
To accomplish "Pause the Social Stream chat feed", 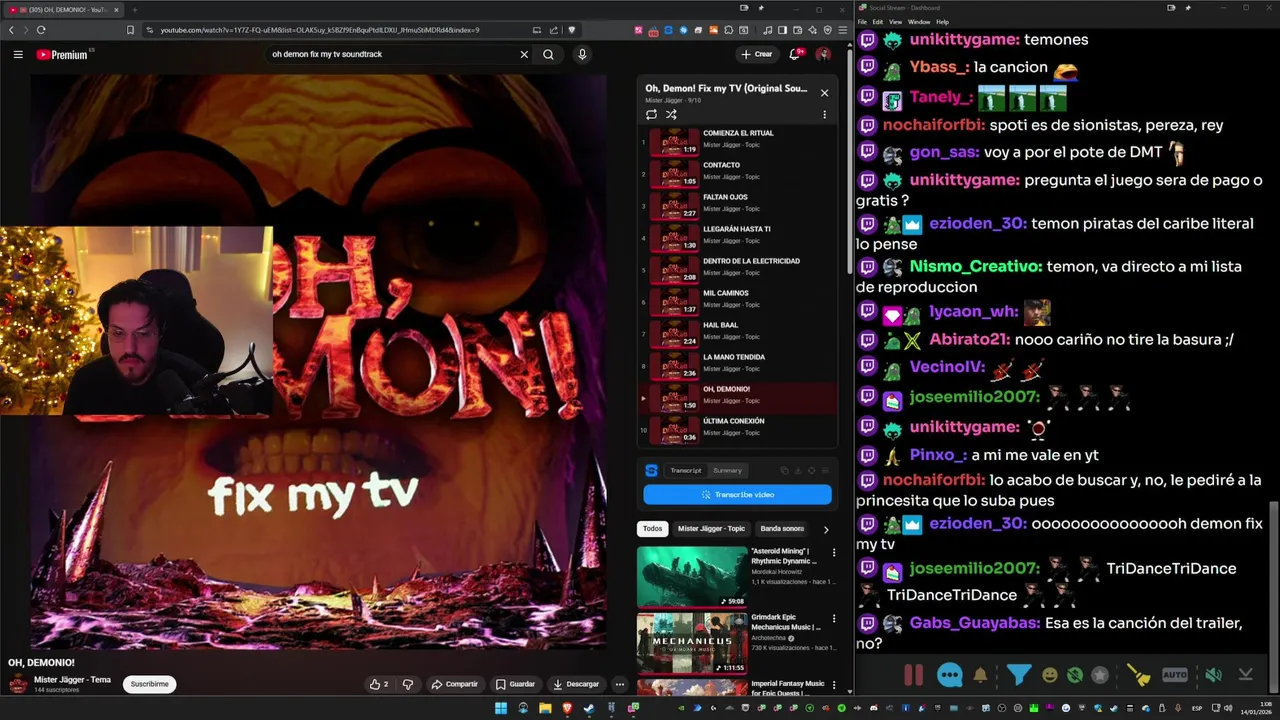I will pos(913,675).
